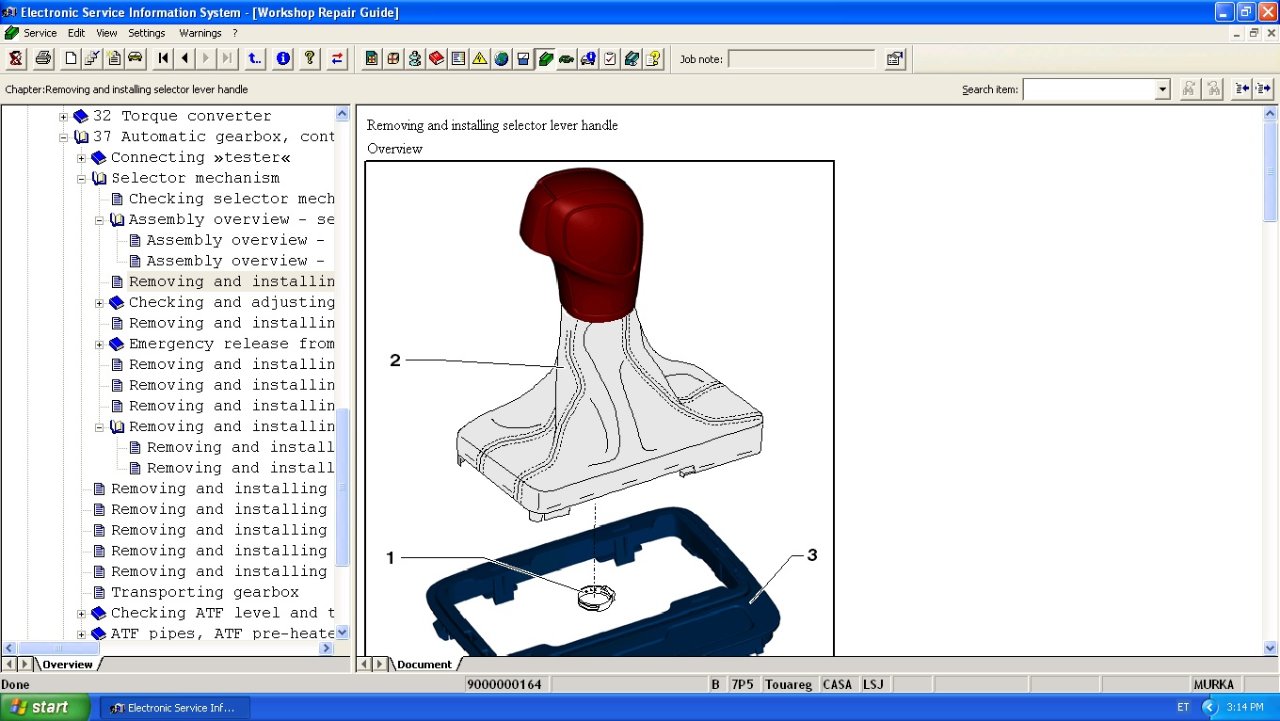
Task: Open Transporting gearbox tree entry
Action: [x=204, y=592]
